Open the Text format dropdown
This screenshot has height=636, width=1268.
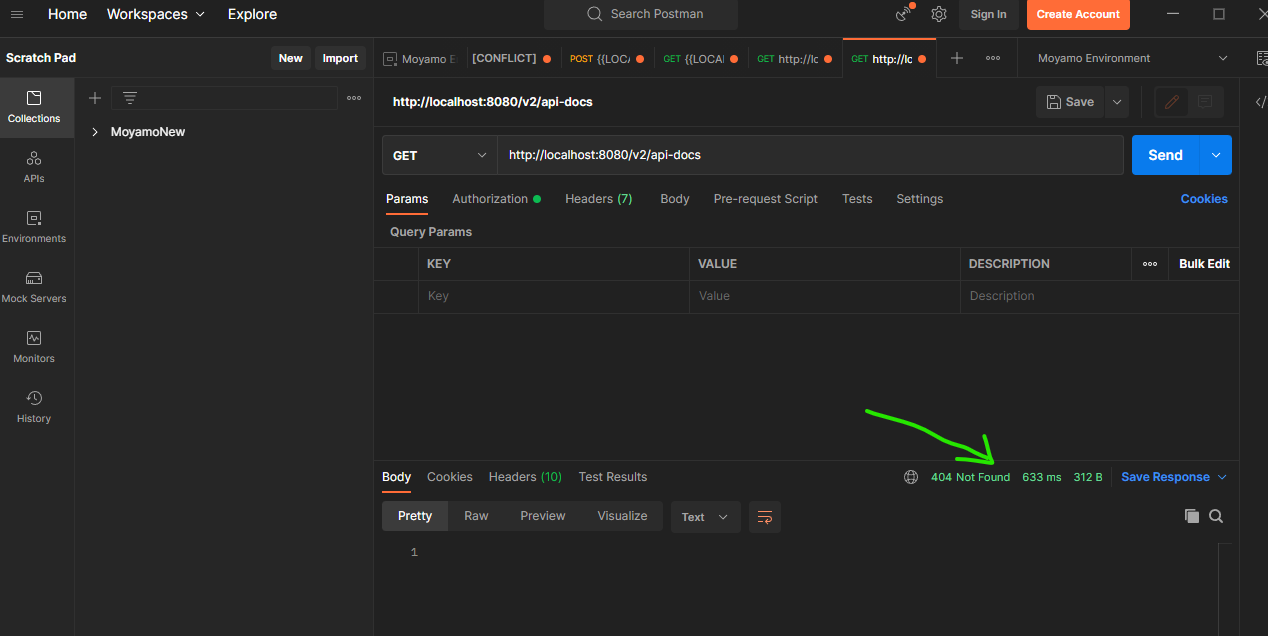[705, 517]
